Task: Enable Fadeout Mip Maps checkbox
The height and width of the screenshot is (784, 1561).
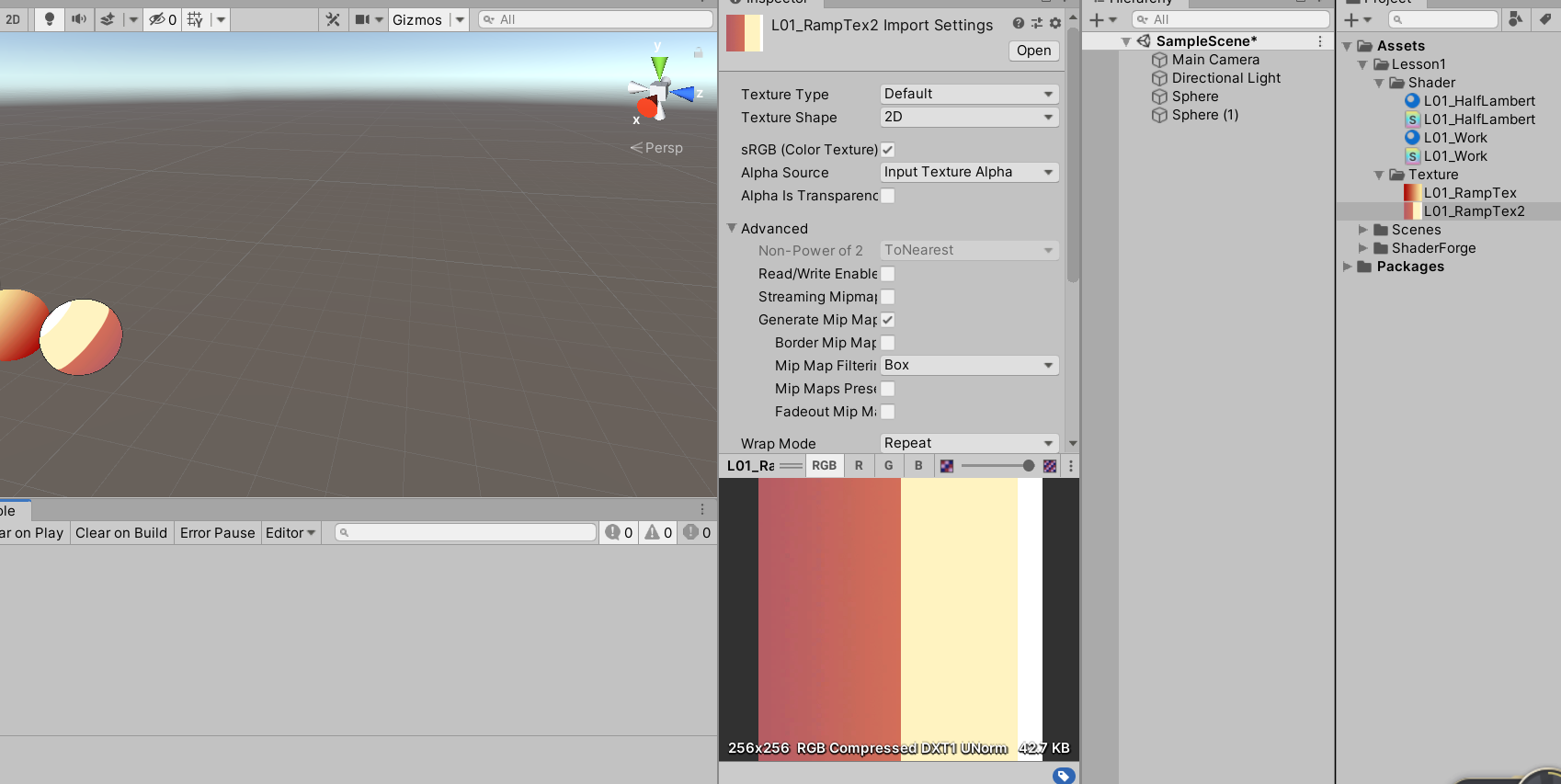Action: pos(887,412)
